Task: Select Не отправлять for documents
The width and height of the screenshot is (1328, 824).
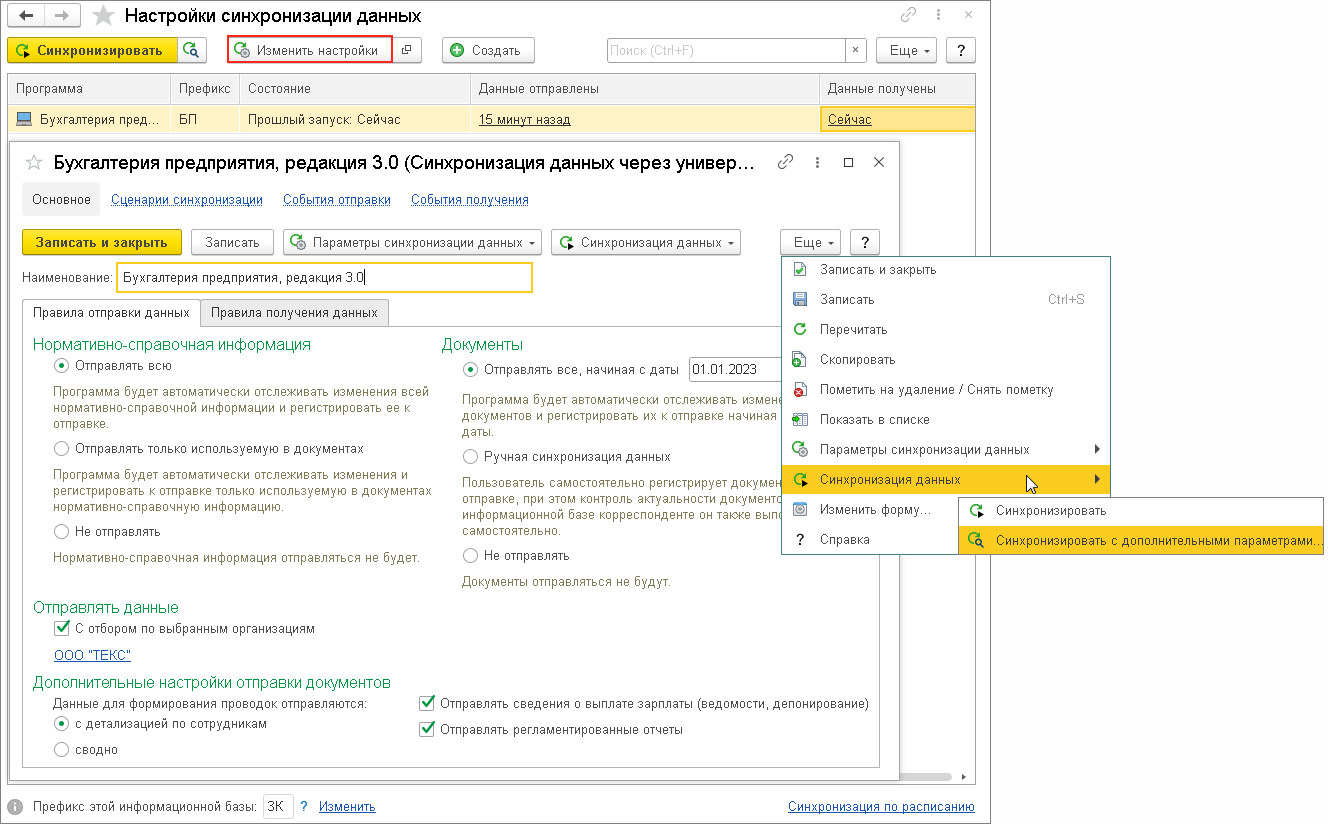Action: pyautogui.click(x=471, y=555)
